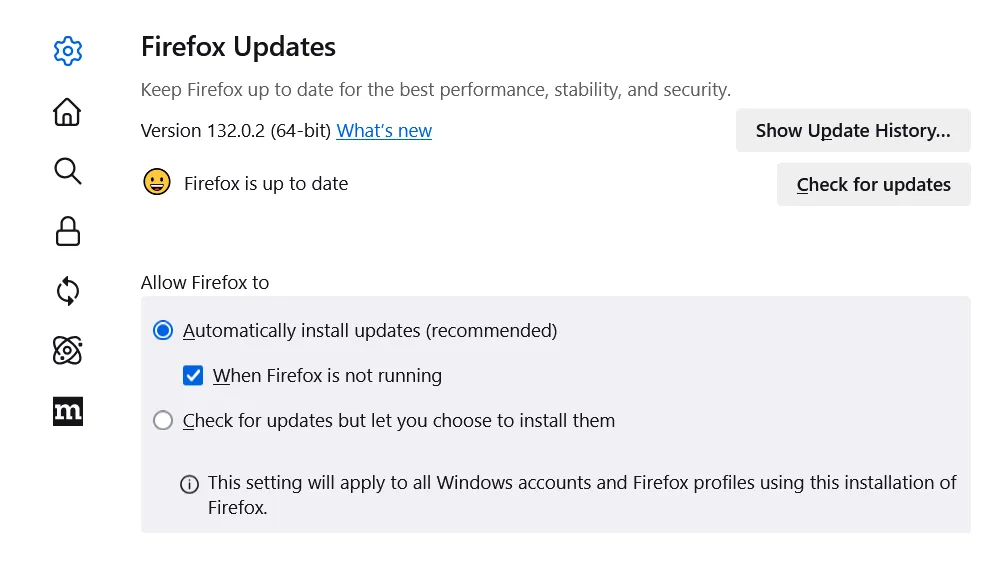Open the Sync settings panel icon
The height and width of the screenshot is (561, 994).
[67, 291]
